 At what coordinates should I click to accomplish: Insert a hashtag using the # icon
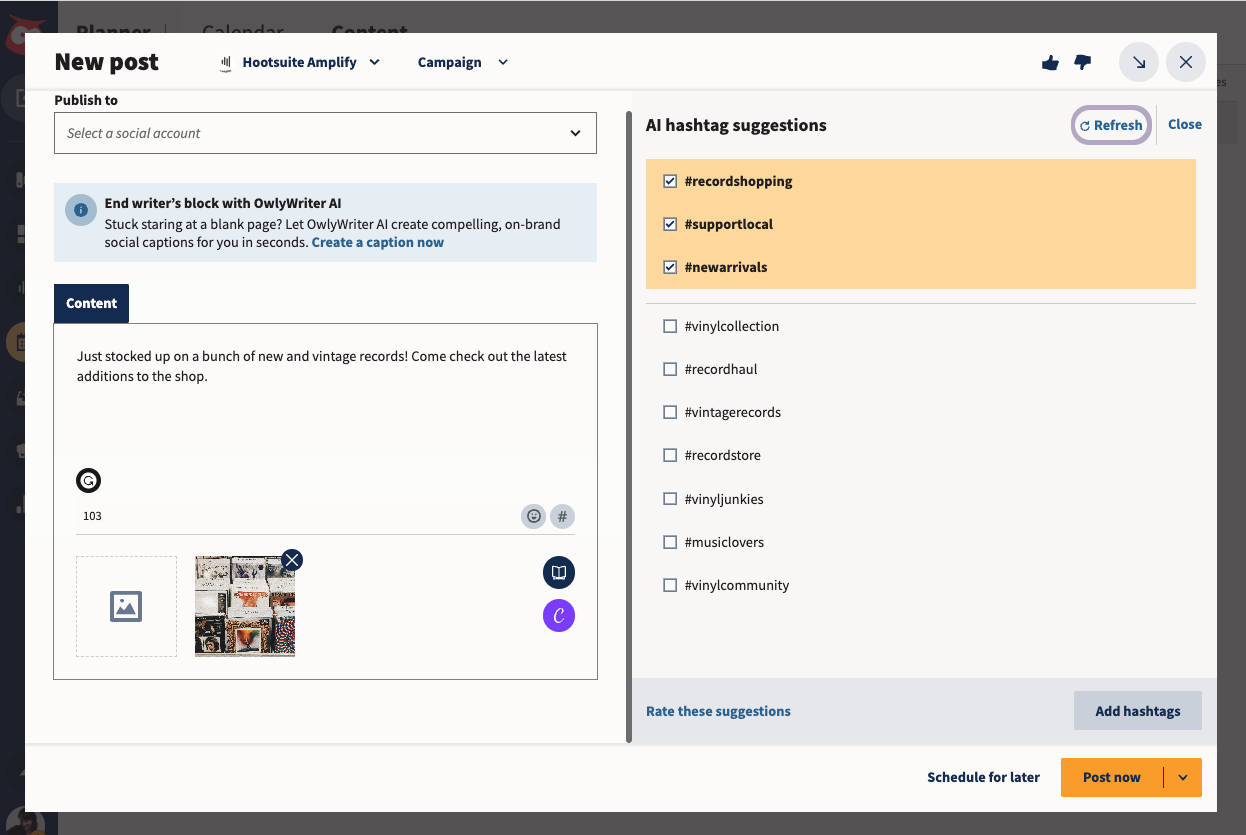point(562,516)
